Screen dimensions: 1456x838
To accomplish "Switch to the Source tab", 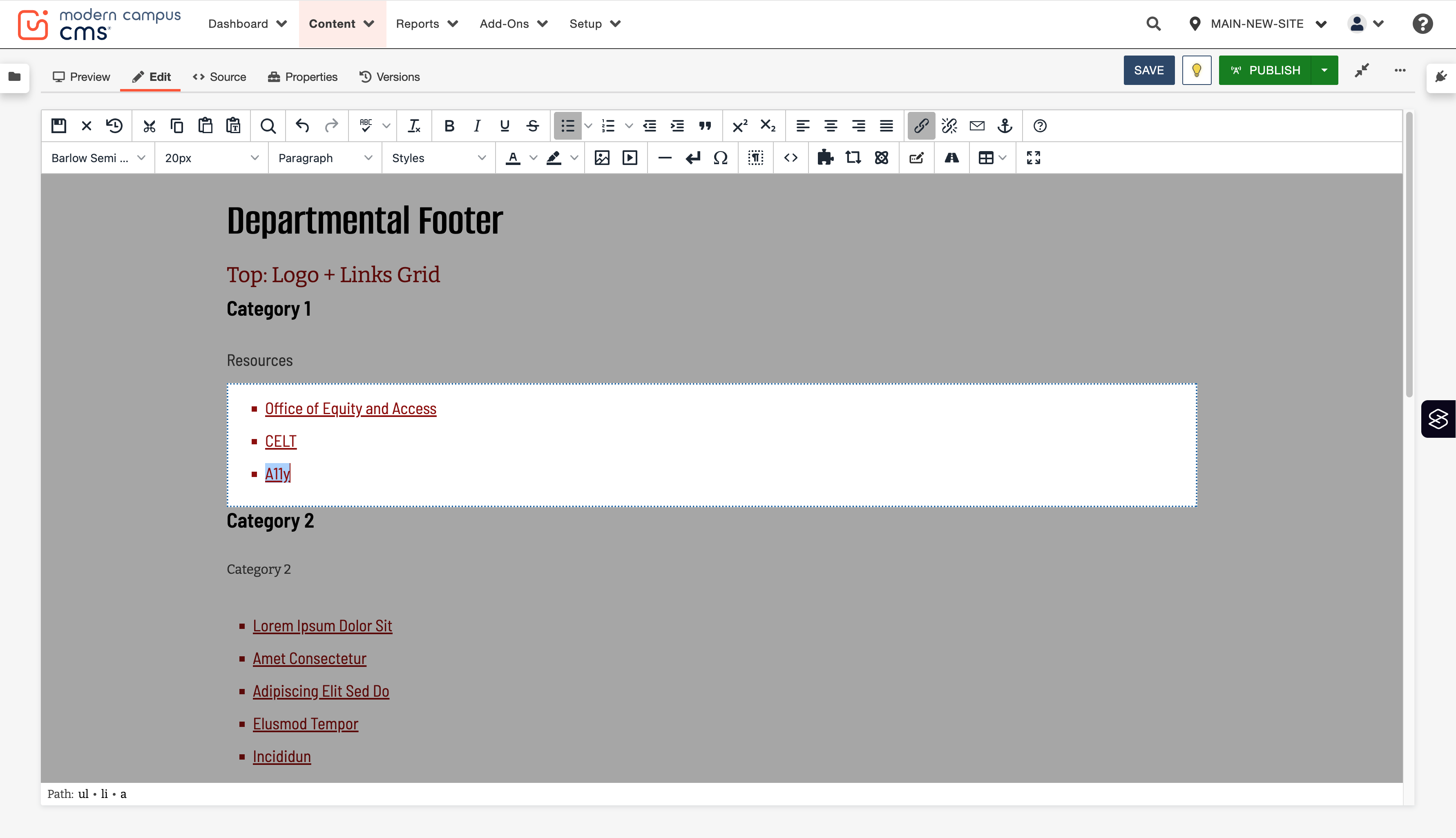I will pyautogui.click(x=219, y=76).
